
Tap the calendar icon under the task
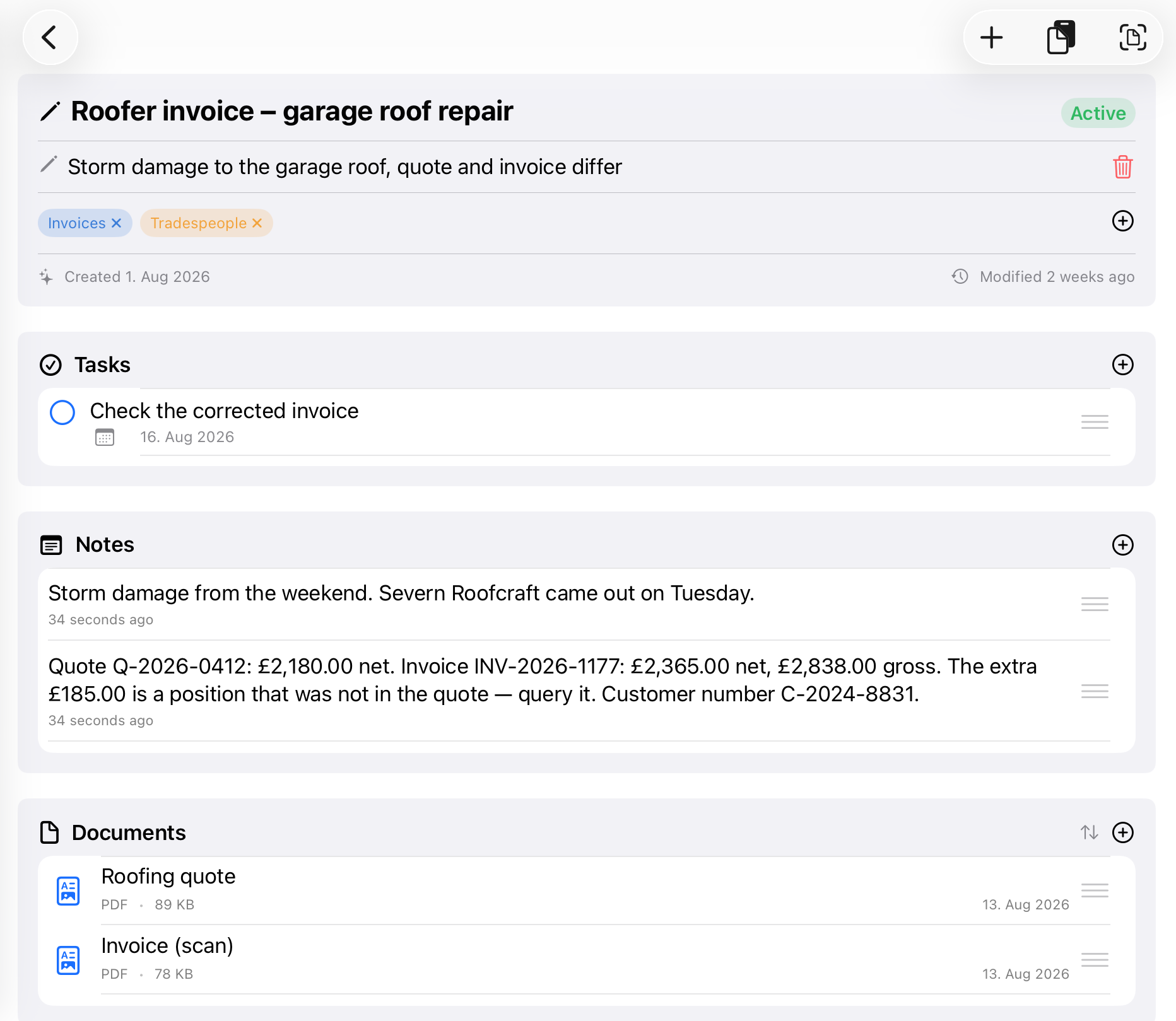click(x=105, y=437)
